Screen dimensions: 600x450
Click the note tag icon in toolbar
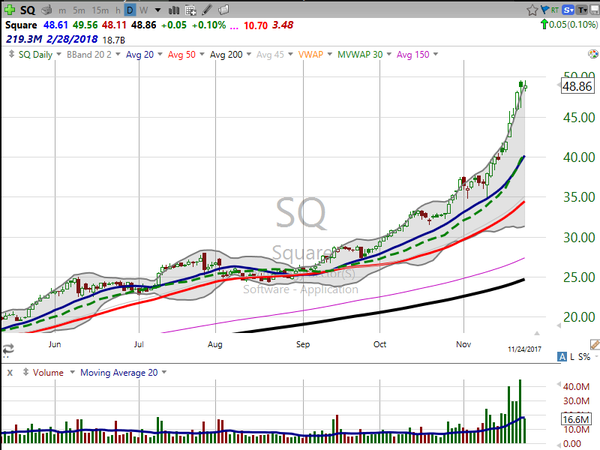click(x=224, y=10)
